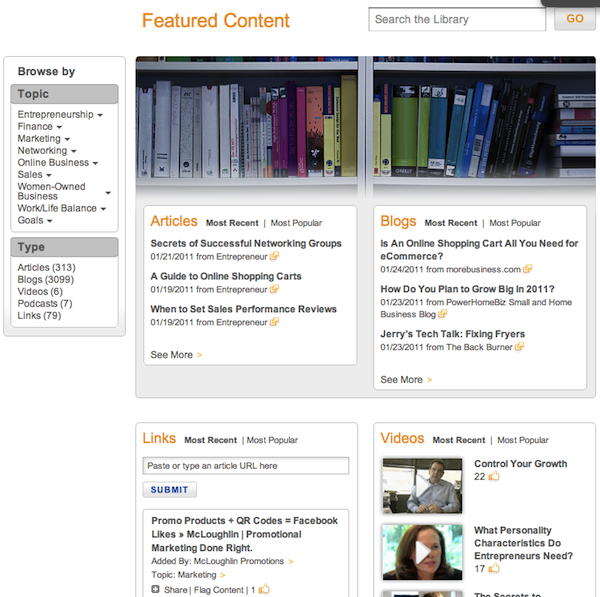Click external link icon after Secrets of Successful Networking Groups source
The image size is (600, 597).
(x=274, y=256)
